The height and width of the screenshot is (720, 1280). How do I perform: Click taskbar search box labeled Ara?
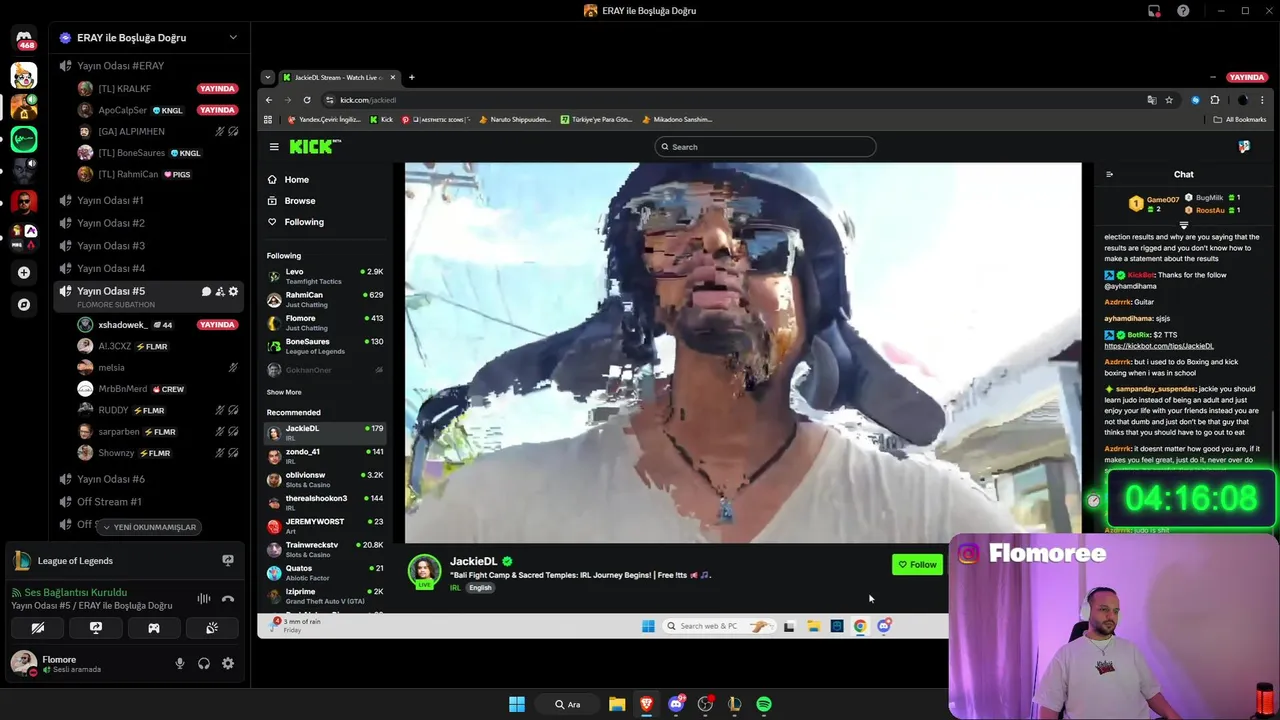[x=567, y=704]
